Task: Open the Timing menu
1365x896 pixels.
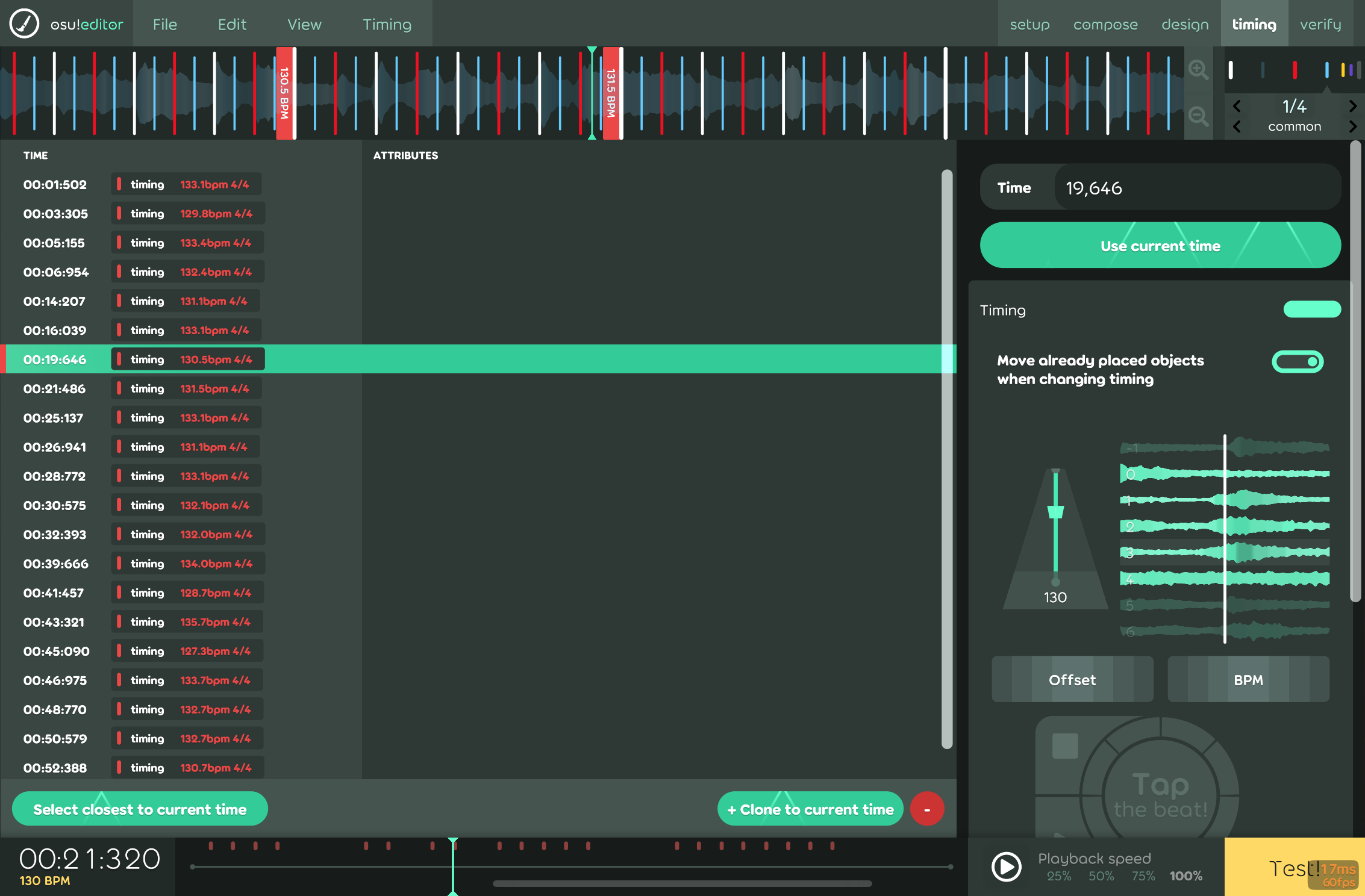Action: [387, 24]
